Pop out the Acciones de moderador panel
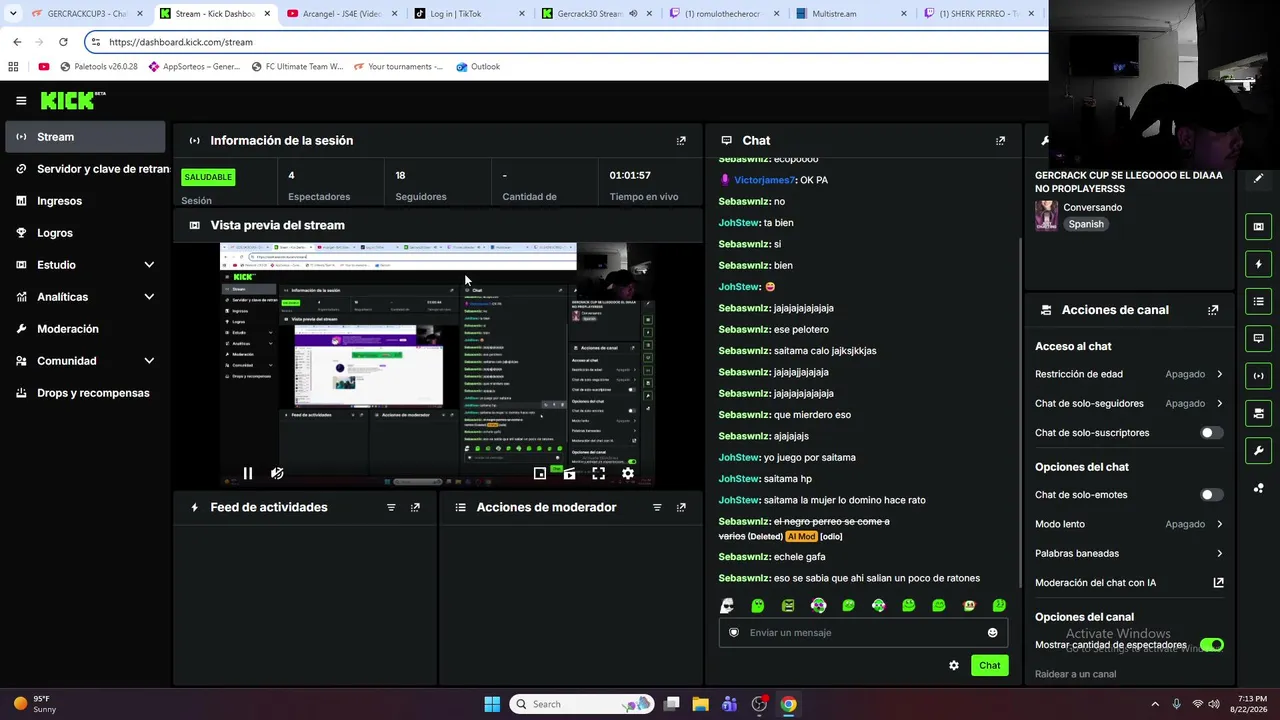Screen dimensions: 1280x720 (681, 508)
